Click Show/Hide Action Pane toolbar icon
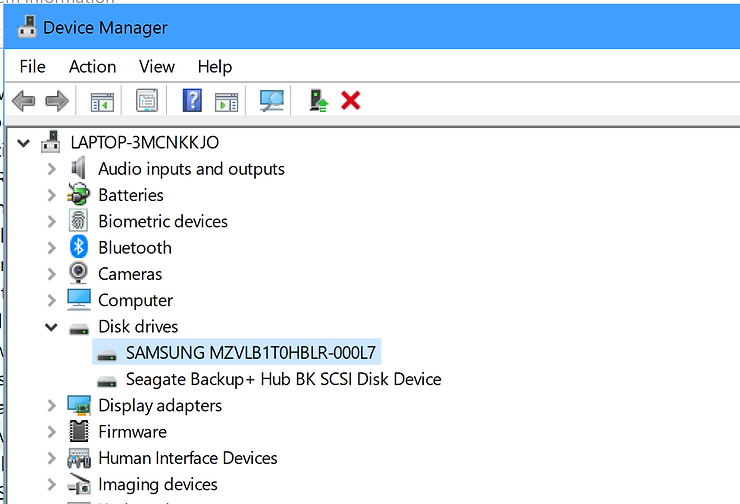Image resolution: width=740 pixels, height=504 pixels. [227, 101]
